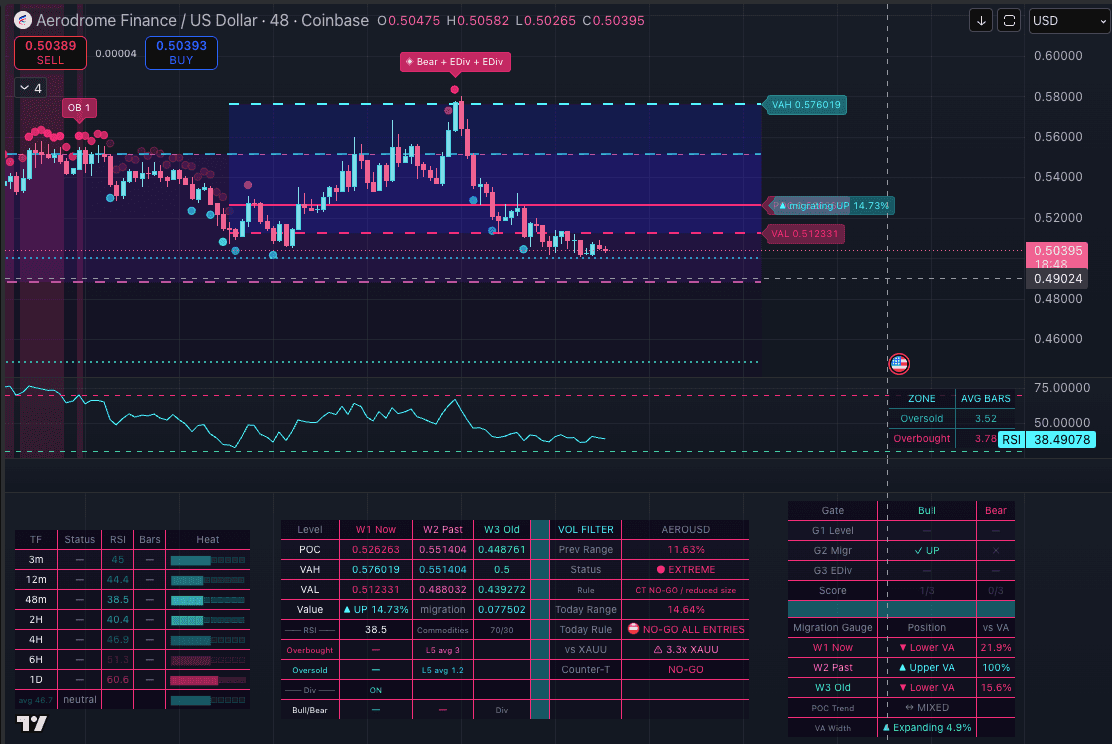This screenshot has height=744, width=1112.
Task: Click the G2 Migr UP checkmark cell
Action: coord(926,550)
